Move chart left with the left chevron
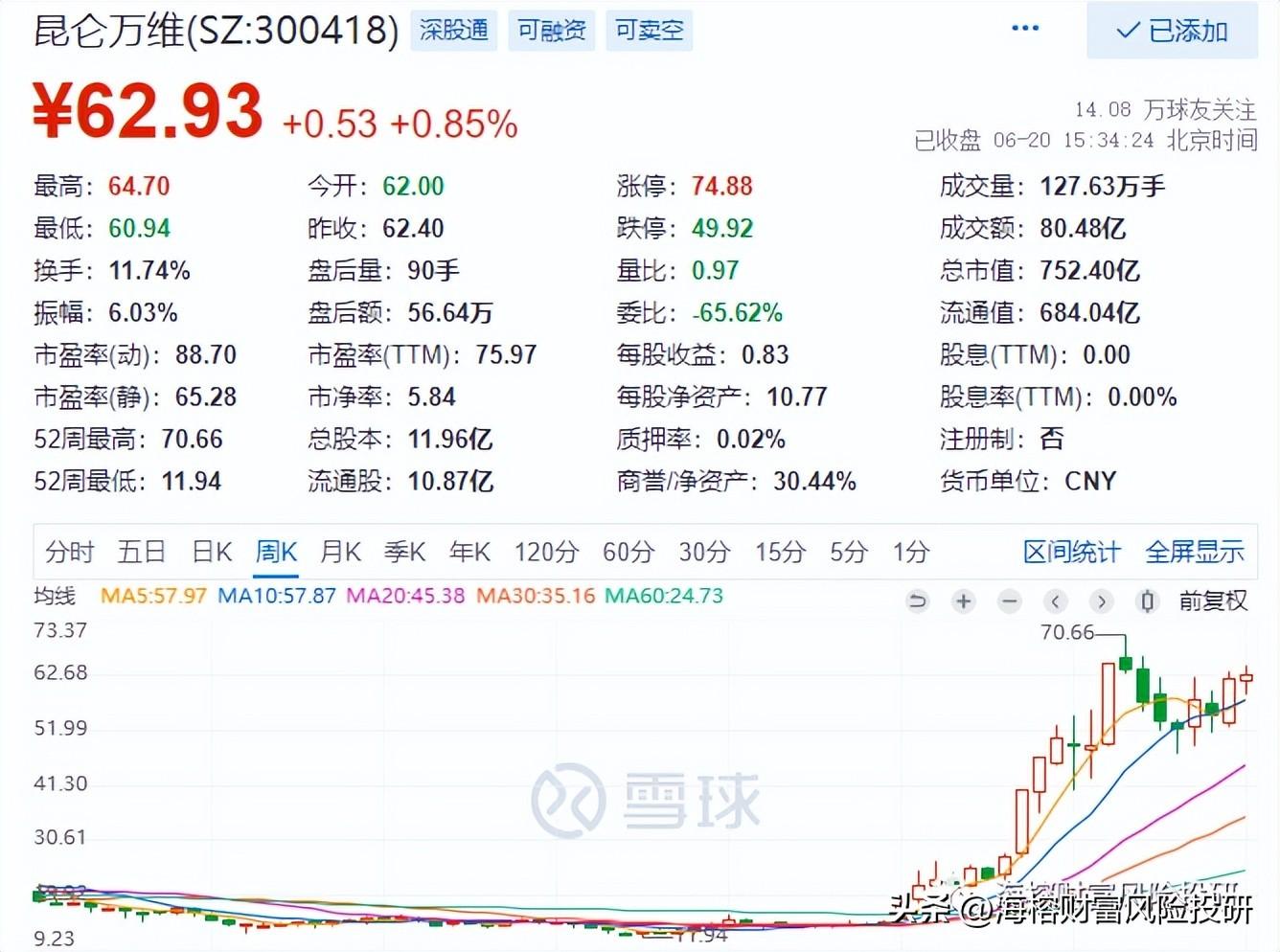1280x952 pixels. click(x=1056, y=601)
